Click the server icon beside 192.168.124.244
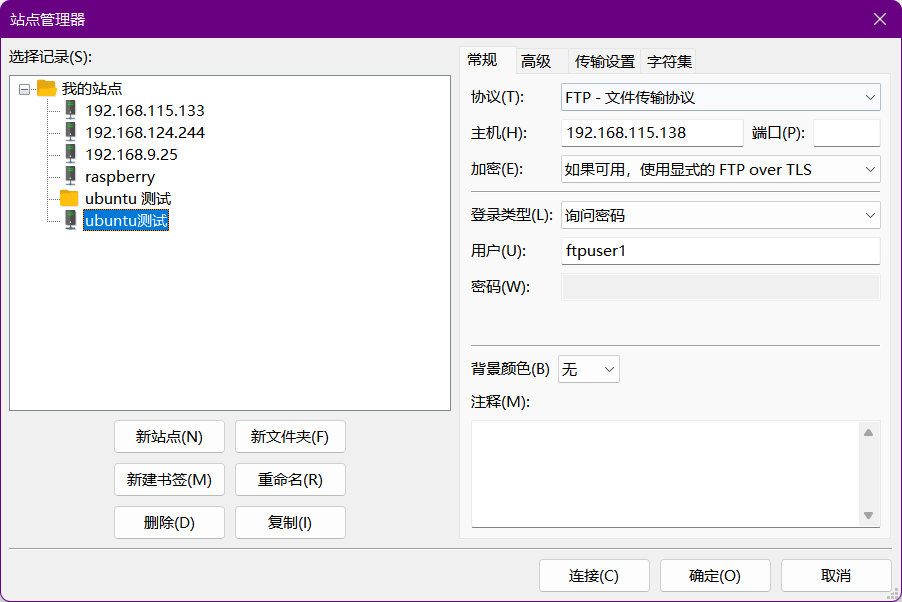The height and width of the screenshot is (602, 902). 70,133
